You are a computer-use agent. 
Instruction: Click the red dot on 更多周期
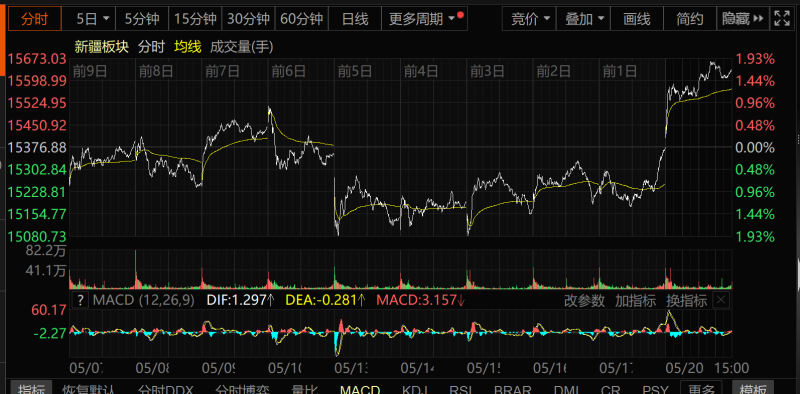[x=461, y=15]
